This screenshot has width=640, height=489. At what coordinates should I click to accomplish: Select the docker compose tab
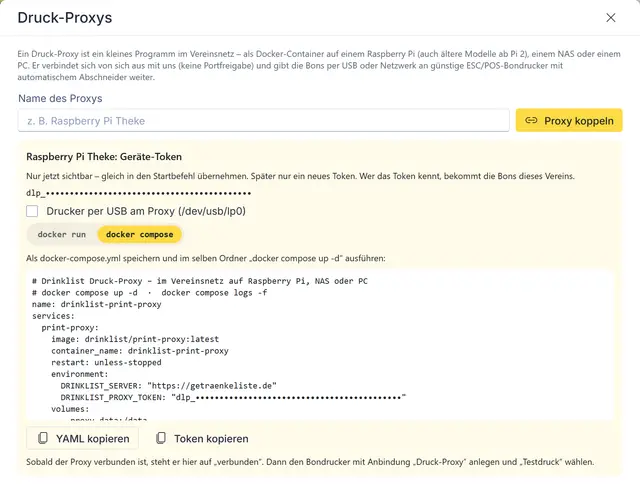(140, 234)
